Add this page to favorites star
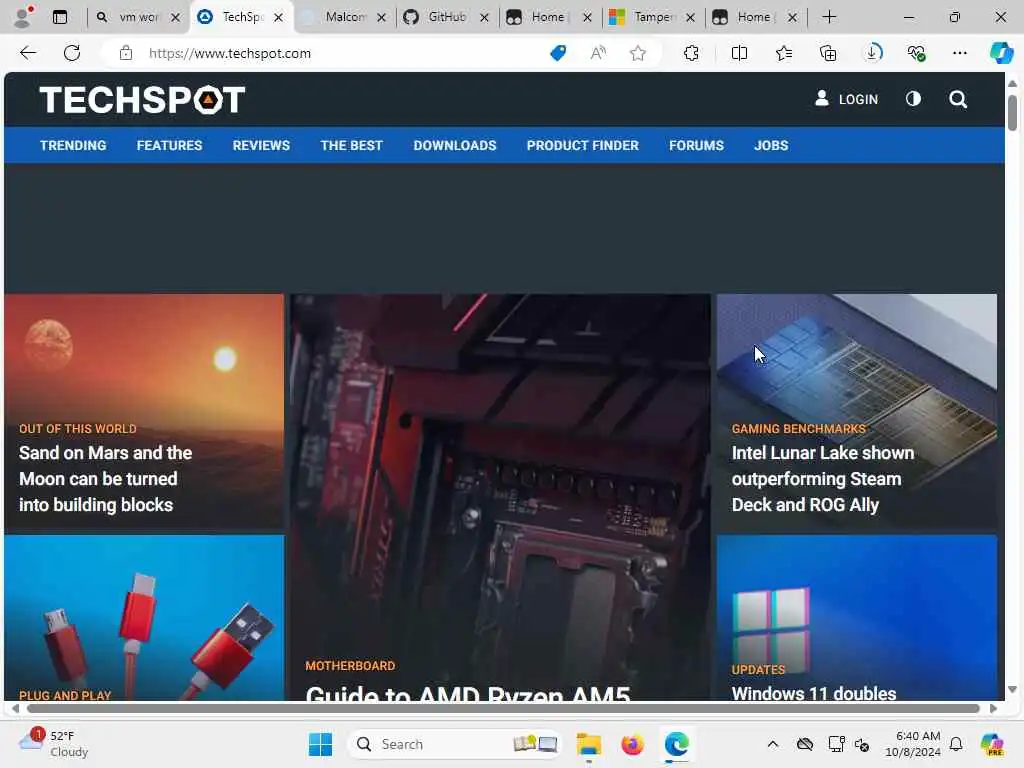 click(638, 53)
